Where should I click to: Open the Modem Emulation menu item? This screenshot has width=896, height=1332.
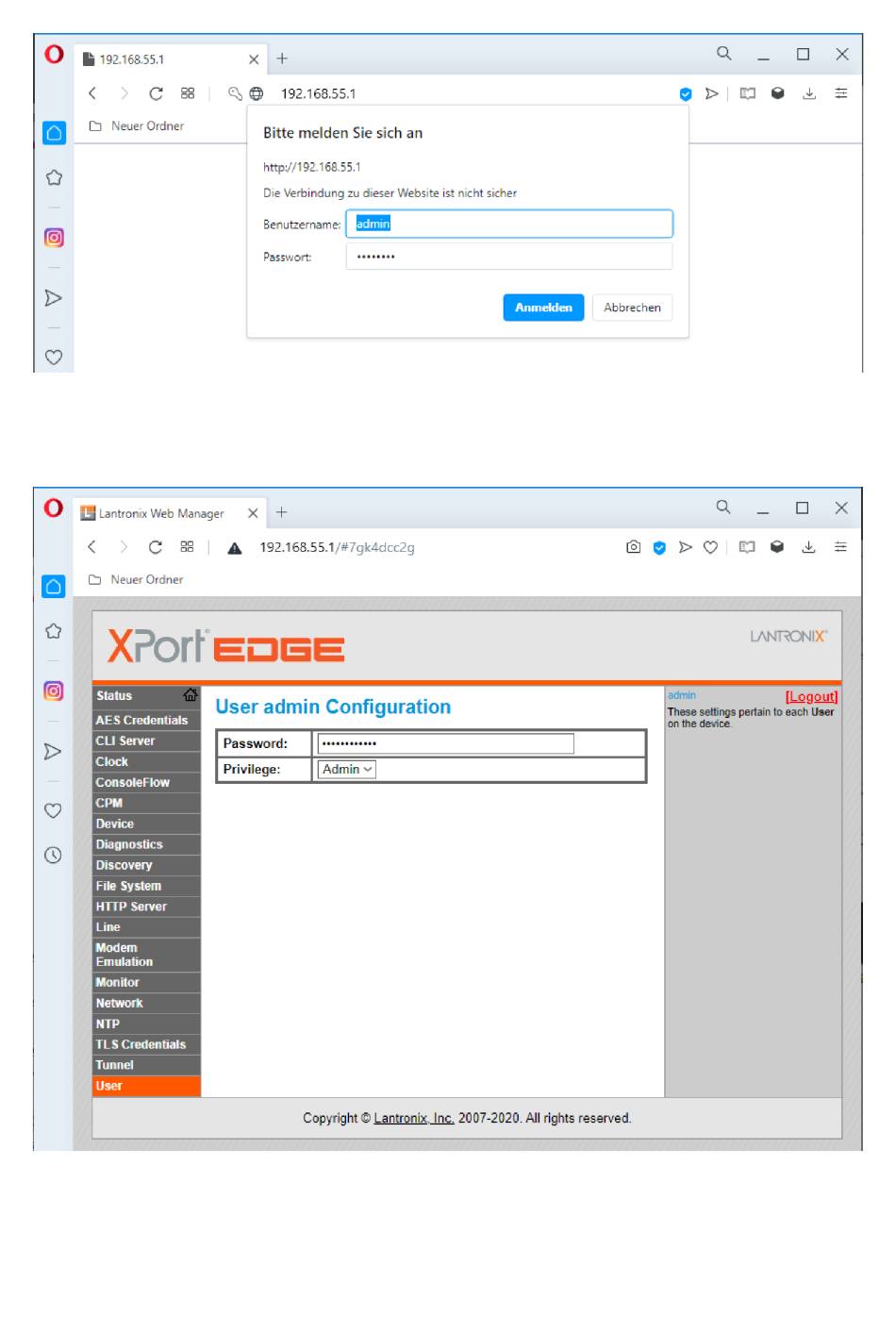(x=124, y=955)
